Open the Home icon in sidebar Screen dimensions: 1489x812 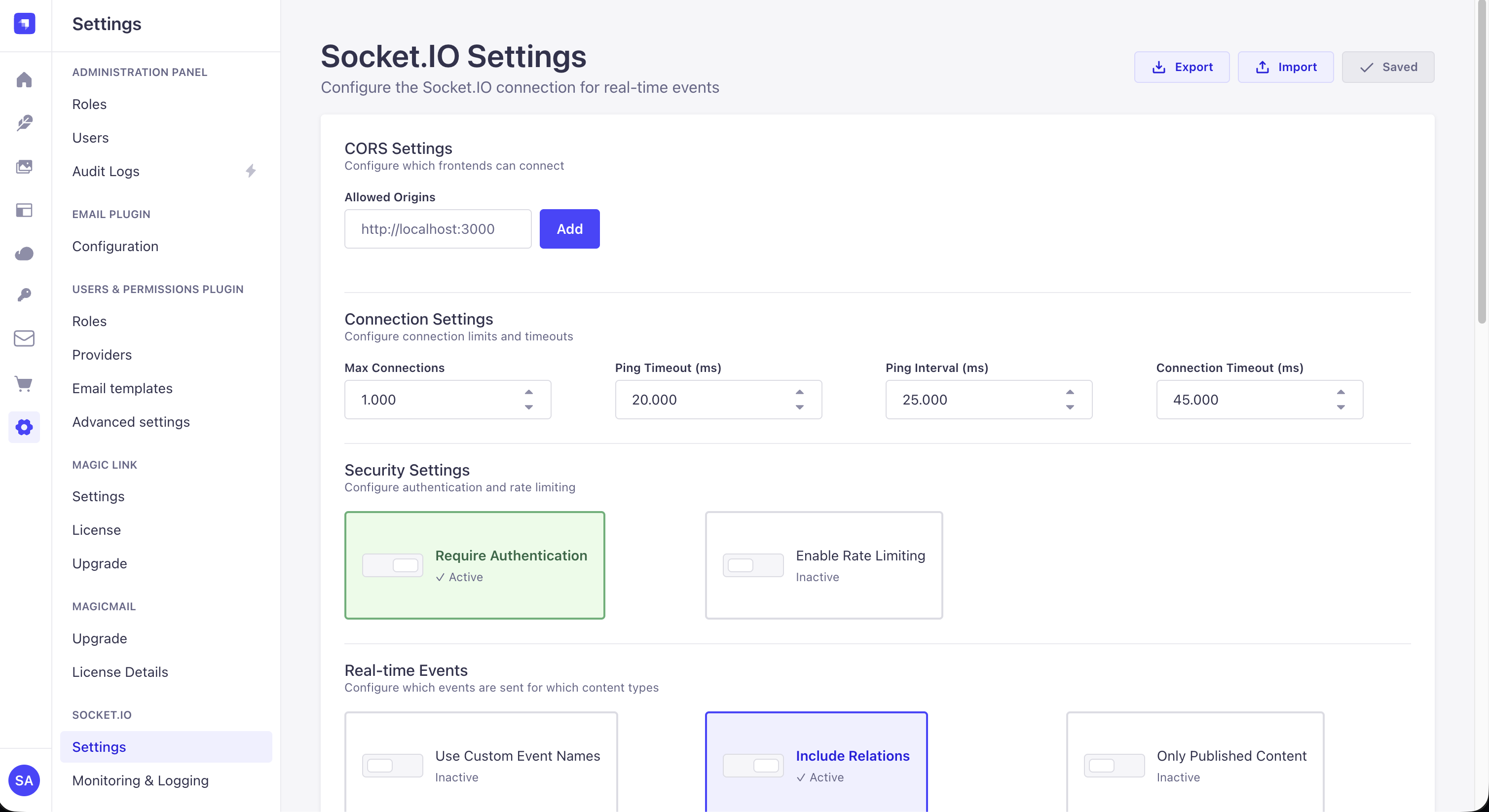[x=24, y=79]
